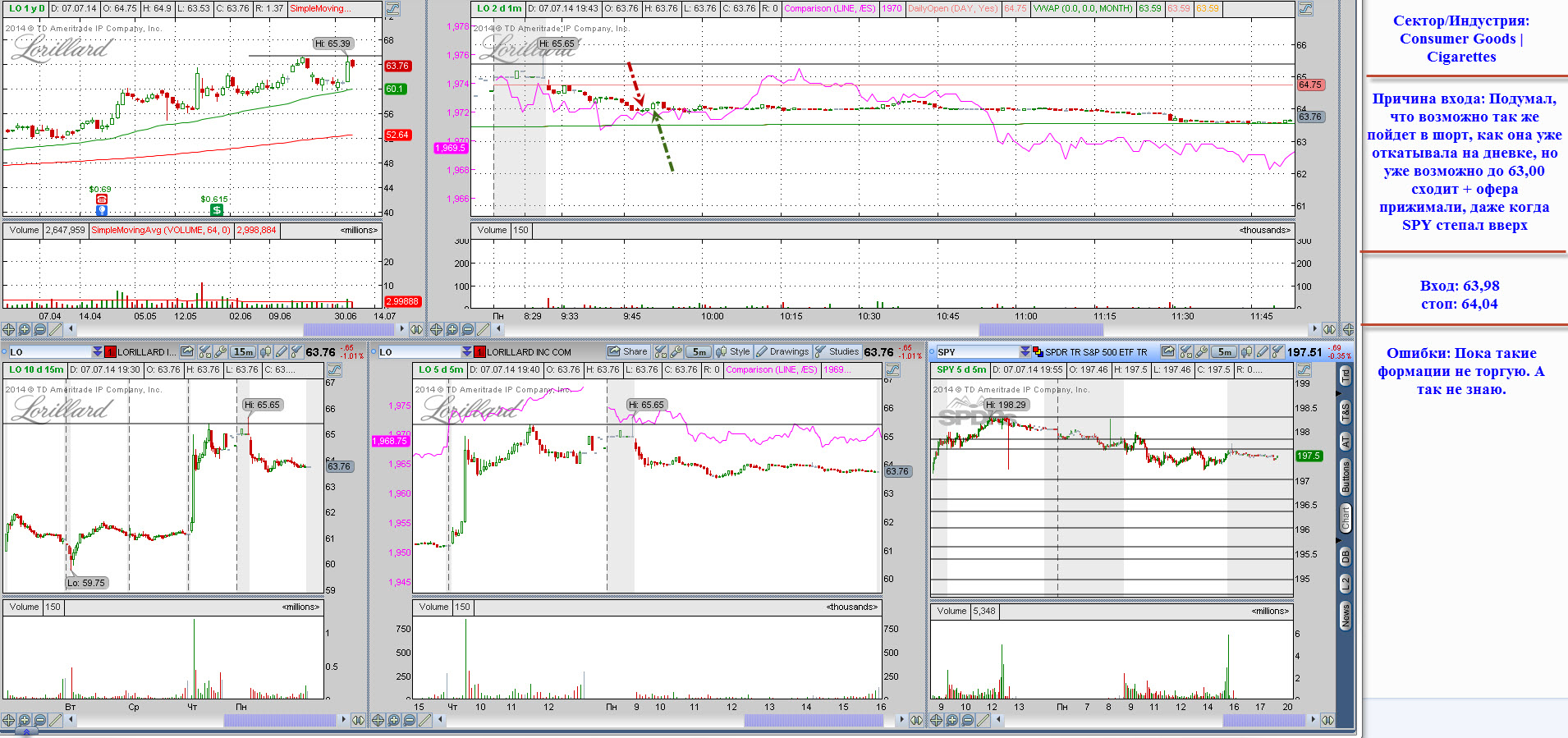Open chart mode icon on LO 2d 1m chart
The image size is (1568, 738).
click(x=1304, y=9)
